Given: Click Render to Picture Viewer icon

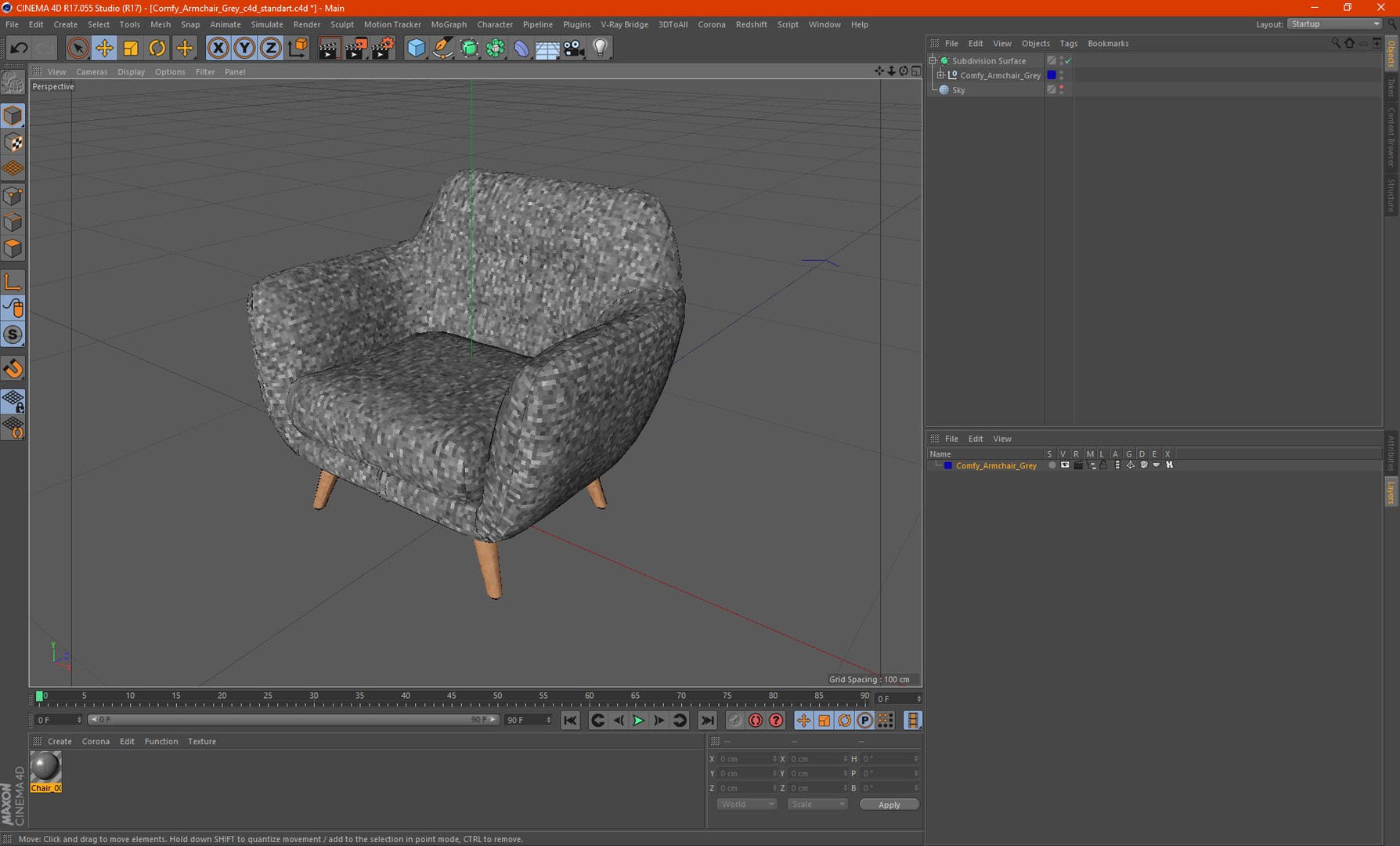Looking at the screenshot, I should click(356, 49).
